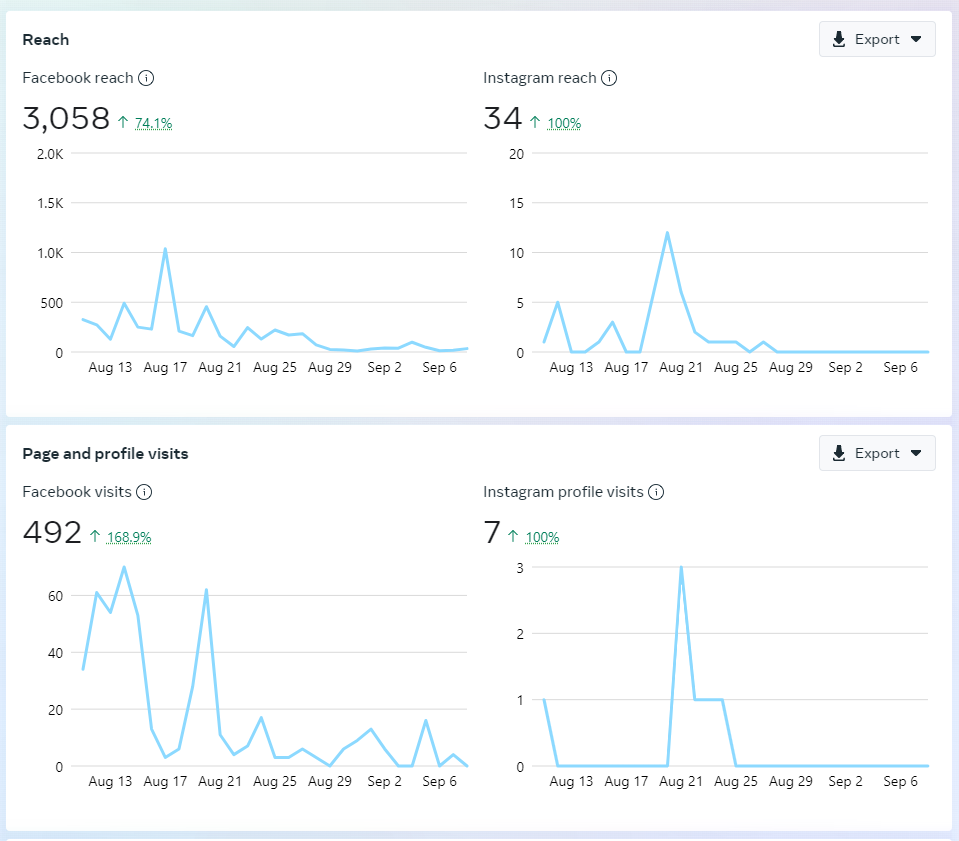The height and width of the screenshot is (841, 959).
Task: Expand the Reach section Export dropdown arrow
Action: pyautogui.click(x=916, y=40)
